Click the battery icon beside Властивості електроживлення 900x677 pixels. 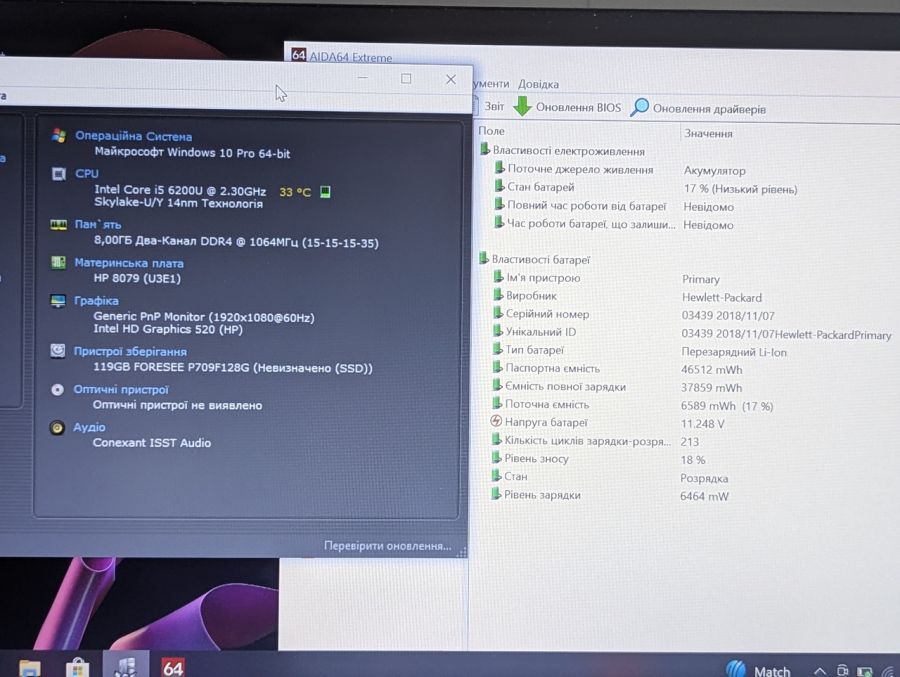(x=485, y=149)
